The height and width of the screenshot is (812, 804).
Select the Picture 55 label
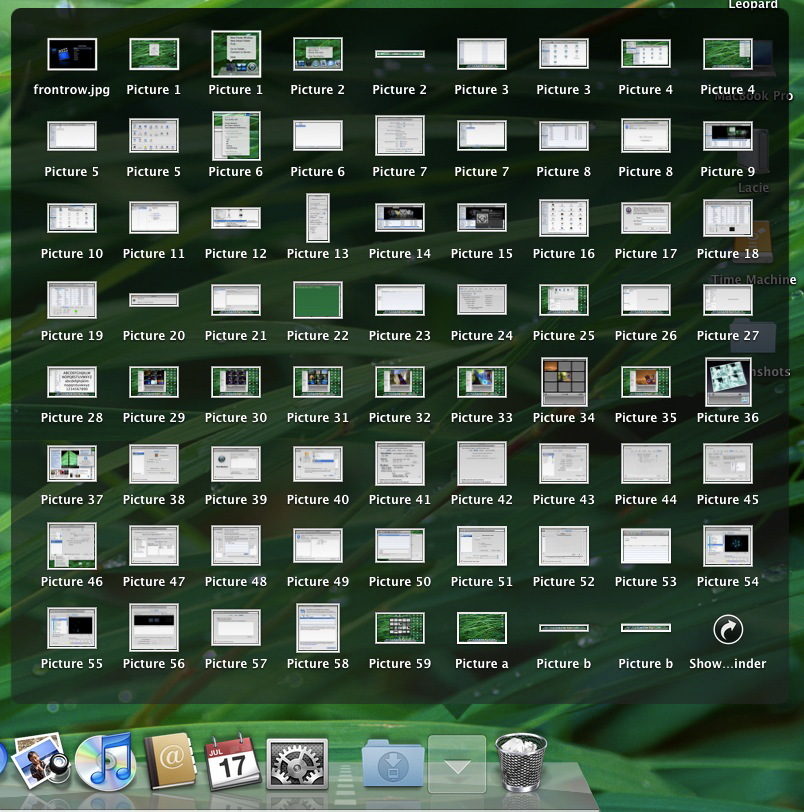coord(72,663)
